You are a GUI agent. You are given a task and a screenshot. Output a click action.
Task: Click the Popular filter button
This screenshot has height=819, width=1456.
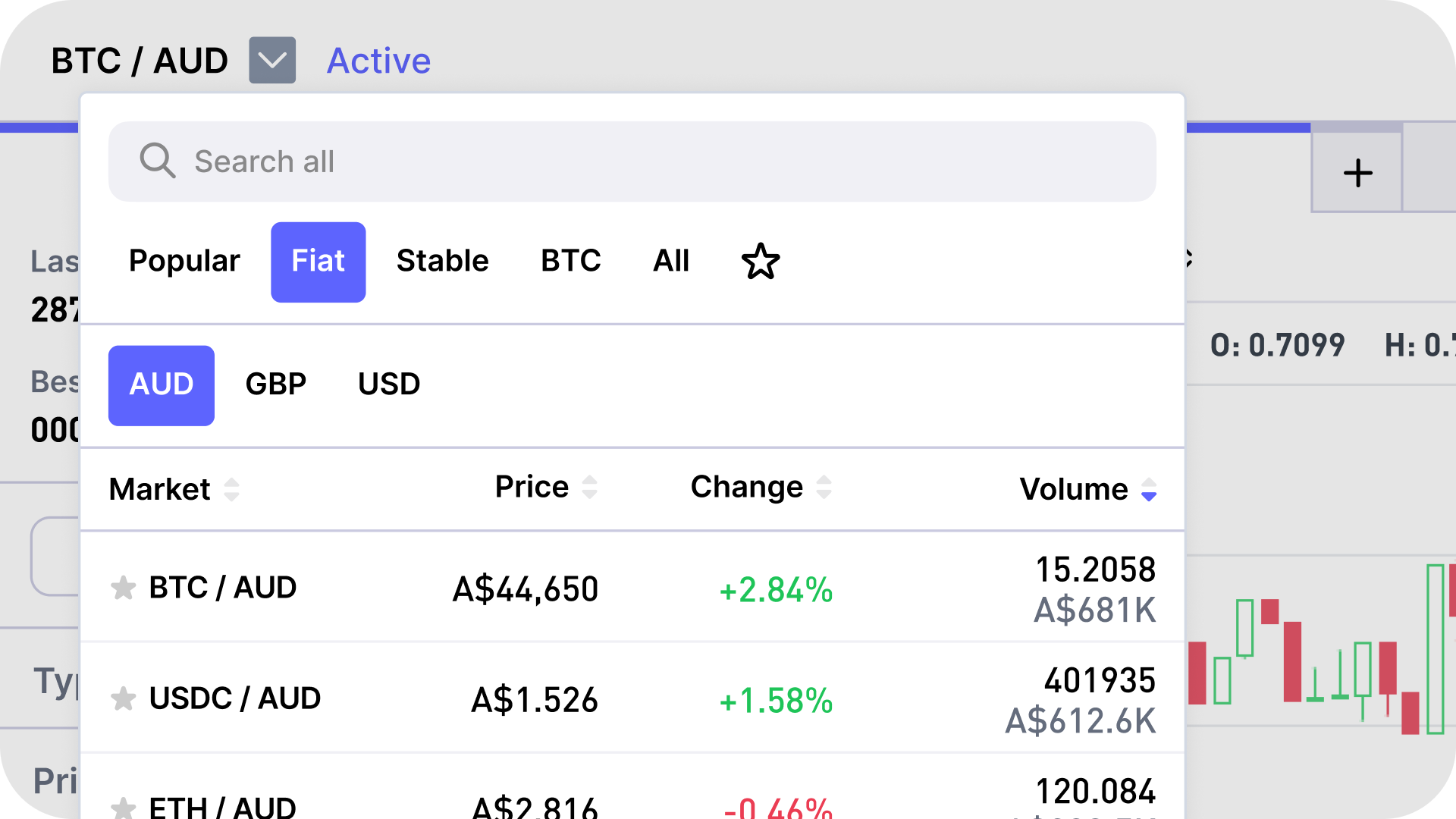184,261
